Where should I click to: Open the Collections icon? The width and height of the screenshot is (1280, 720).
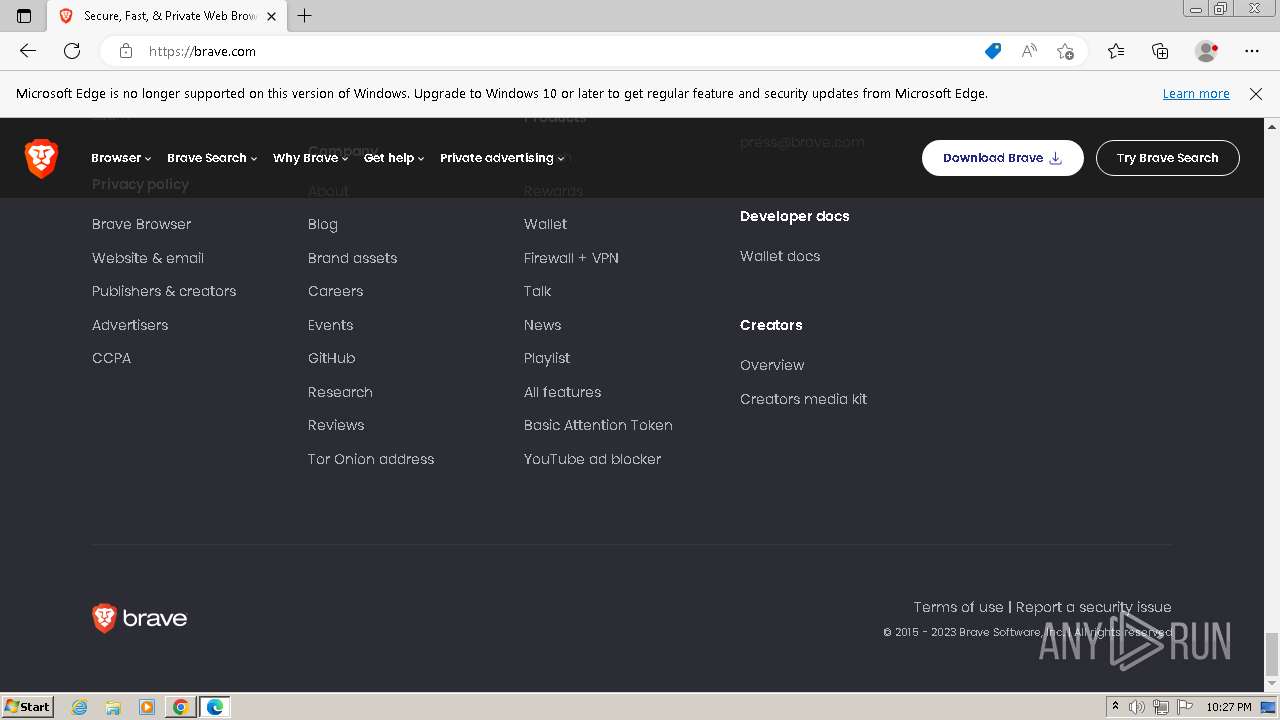(x=1160, y=51)
